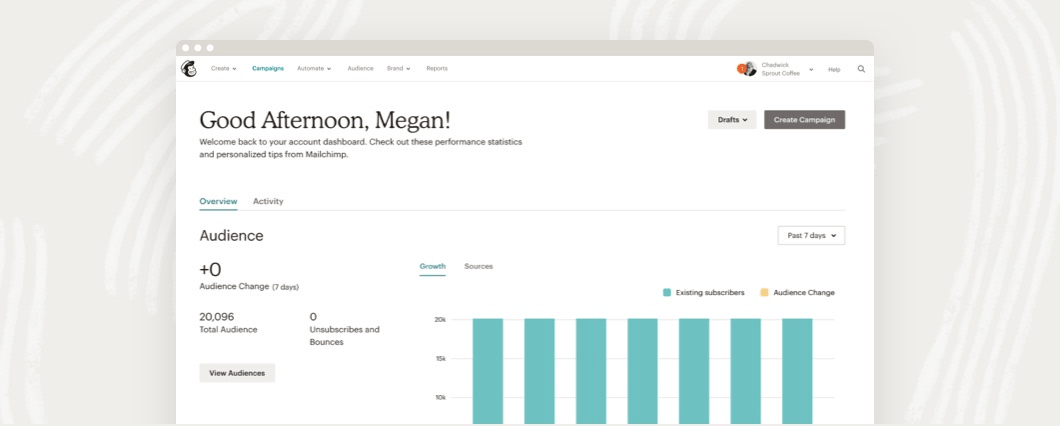Open the Drafts dropdown

click(x=732, y=120)
